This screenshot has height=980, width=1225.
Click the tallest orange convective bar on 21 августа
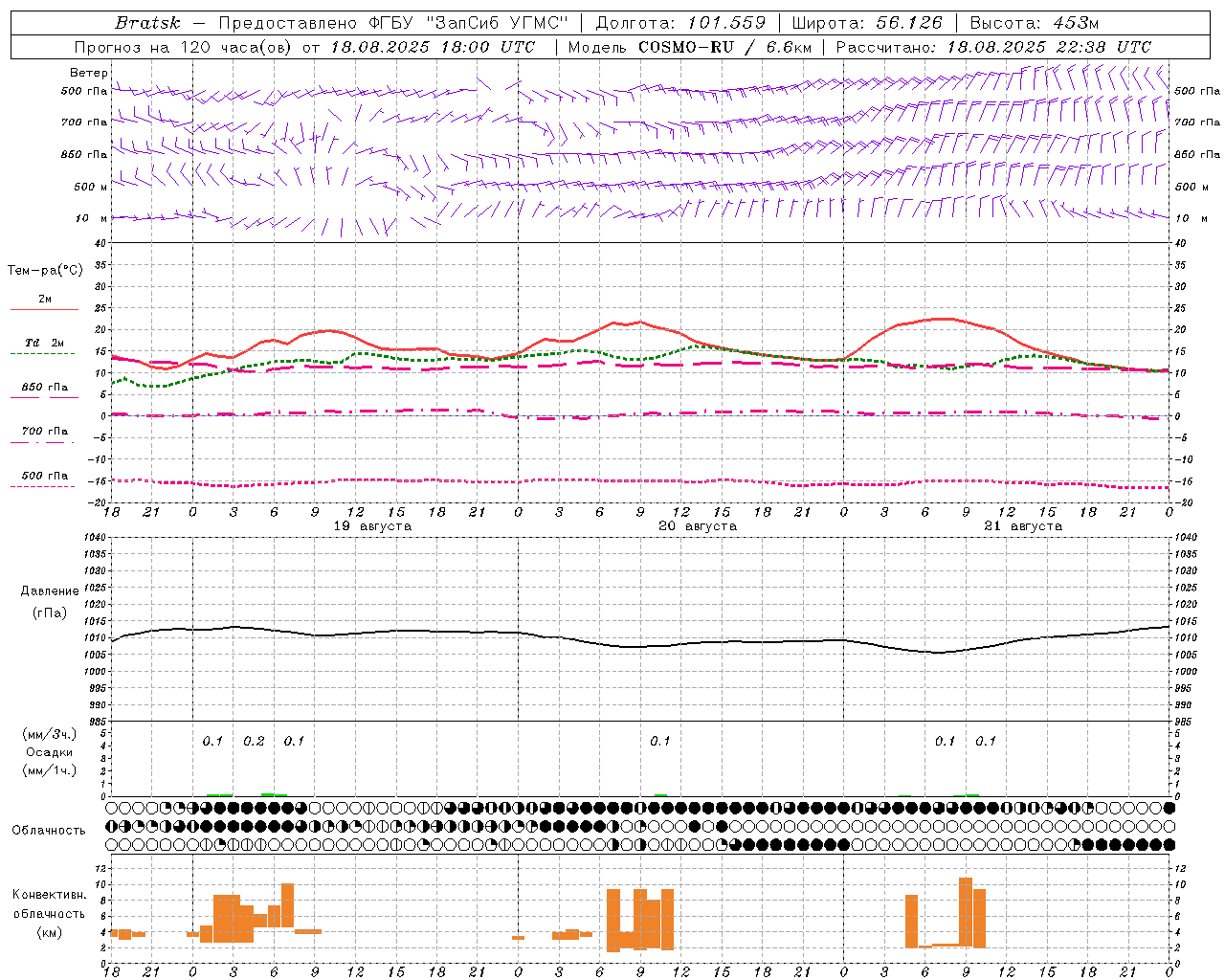pyautogui.click(x=966, y=912)
